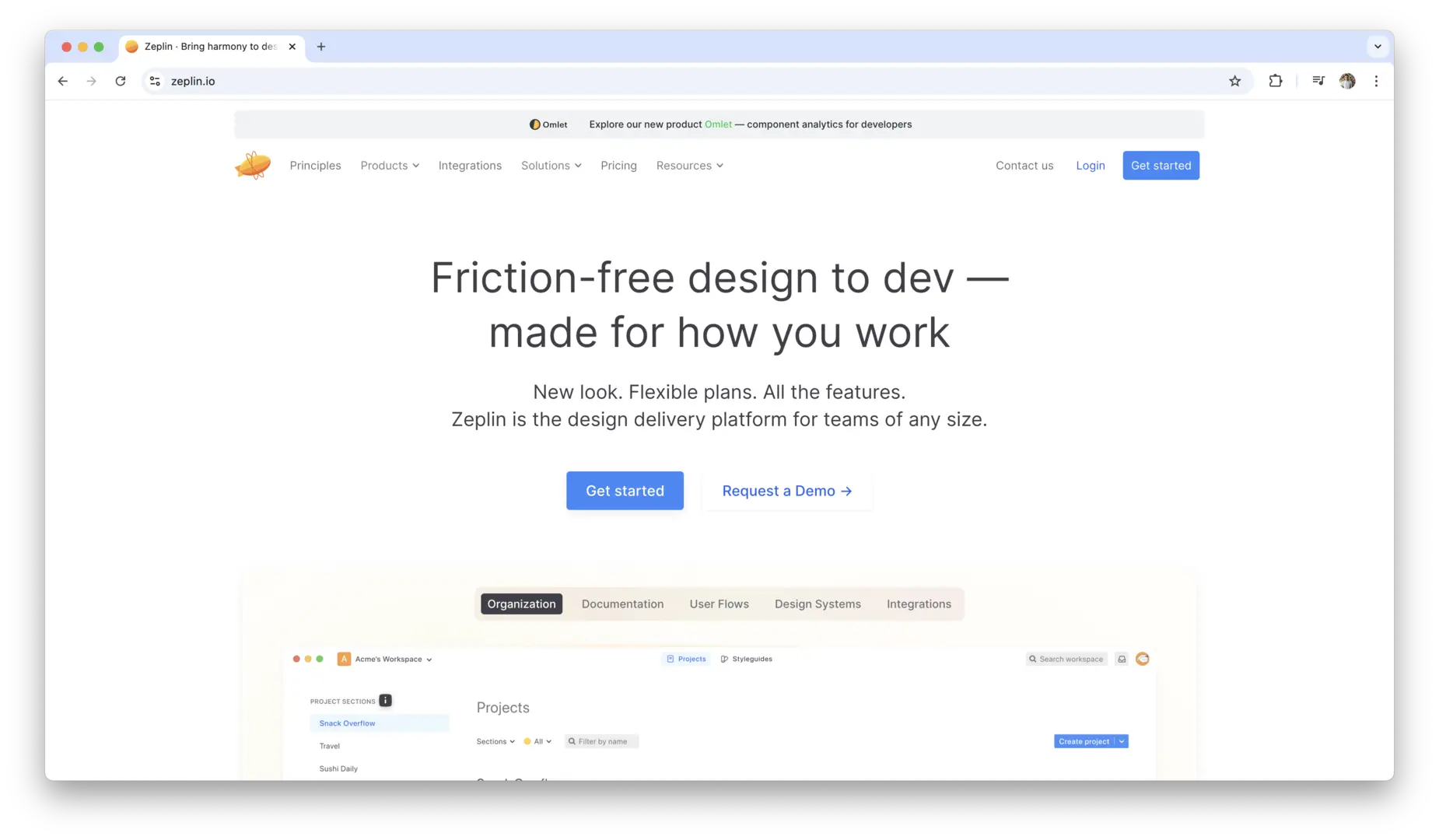Open the Pricing nav item

pyautogui.click(x=618, y=166)
